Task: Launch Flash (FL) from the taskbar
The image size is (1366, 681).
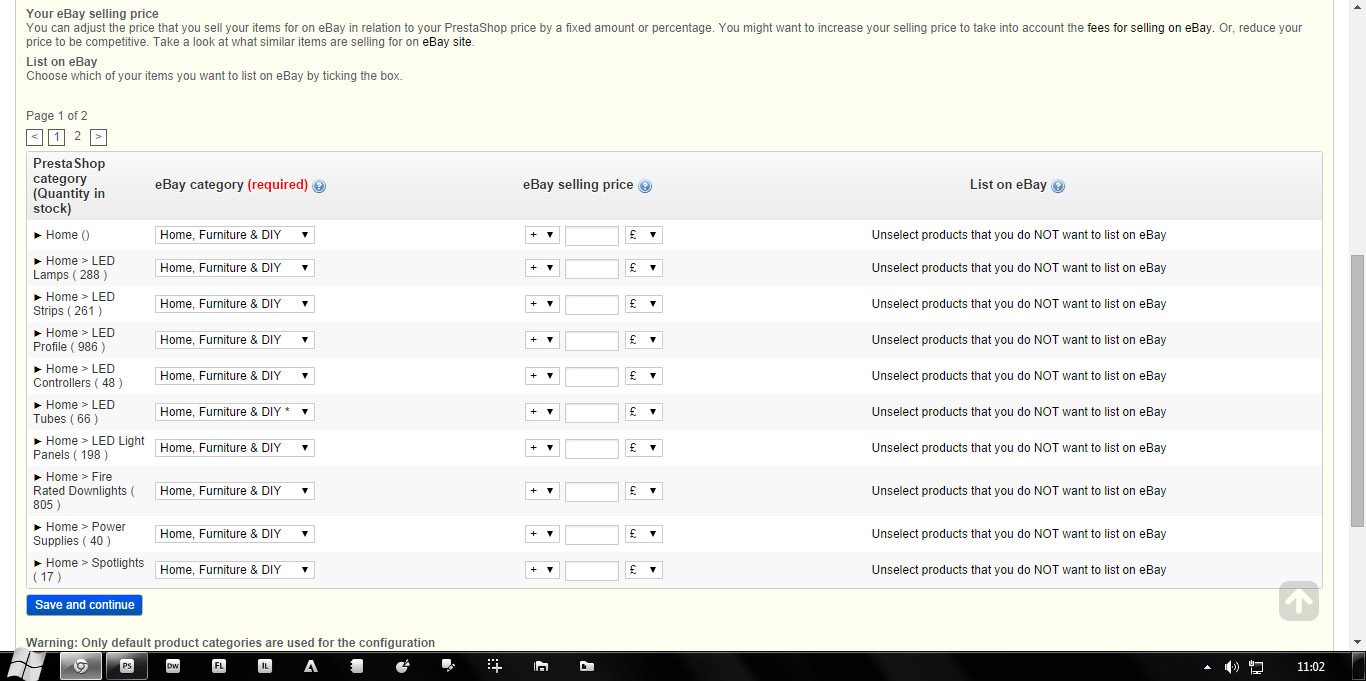Action: pos(219,666)
